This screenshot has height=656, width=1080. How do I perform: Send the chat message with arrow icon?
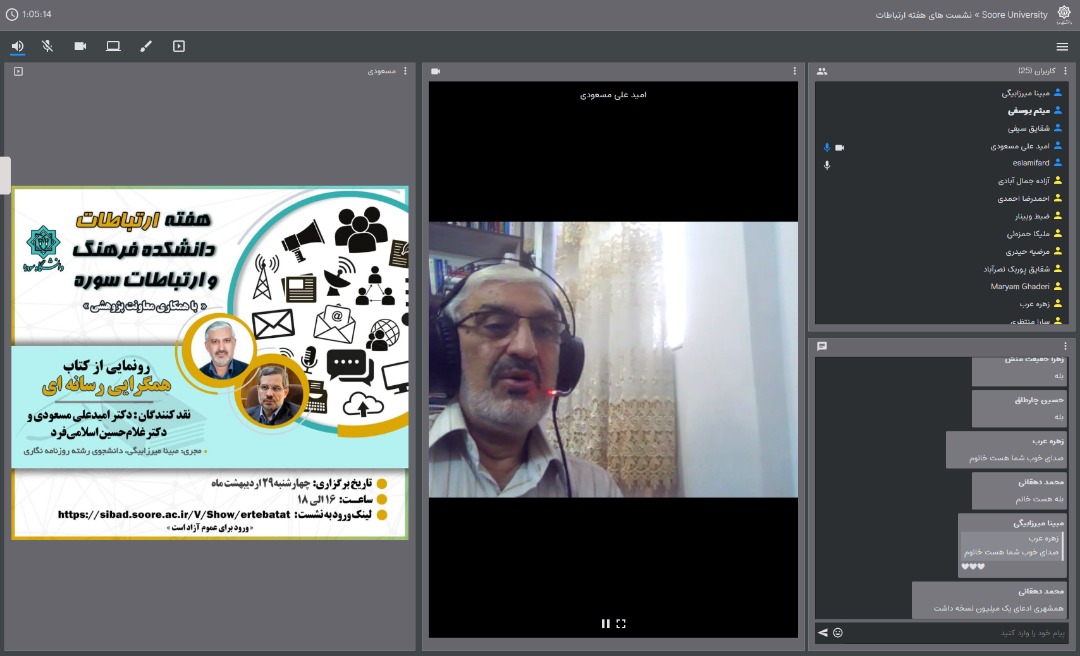822,633
